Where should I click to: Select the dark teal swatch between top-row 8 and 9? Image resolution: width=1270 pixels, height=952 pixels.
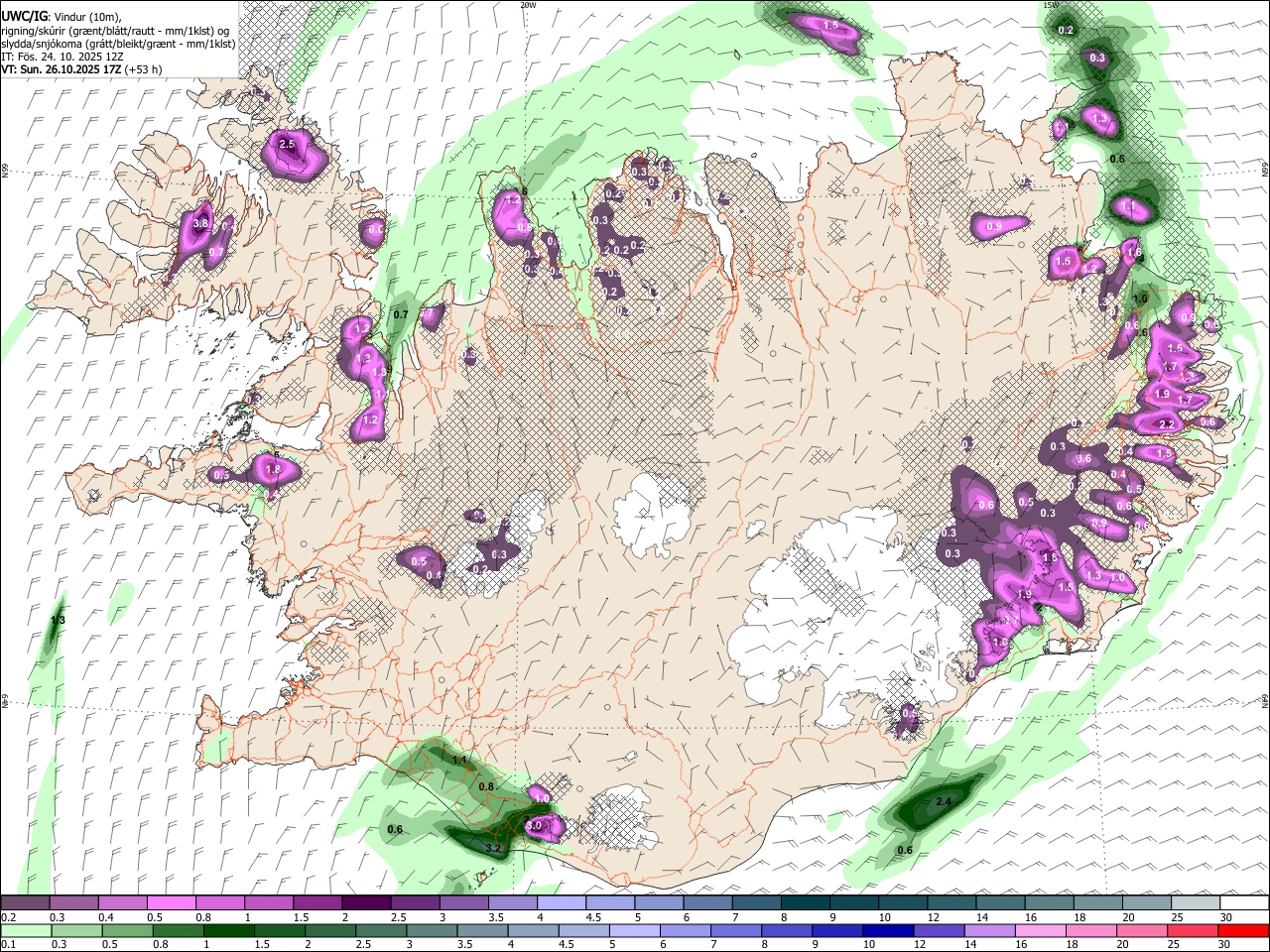click(x=805, y=903)
